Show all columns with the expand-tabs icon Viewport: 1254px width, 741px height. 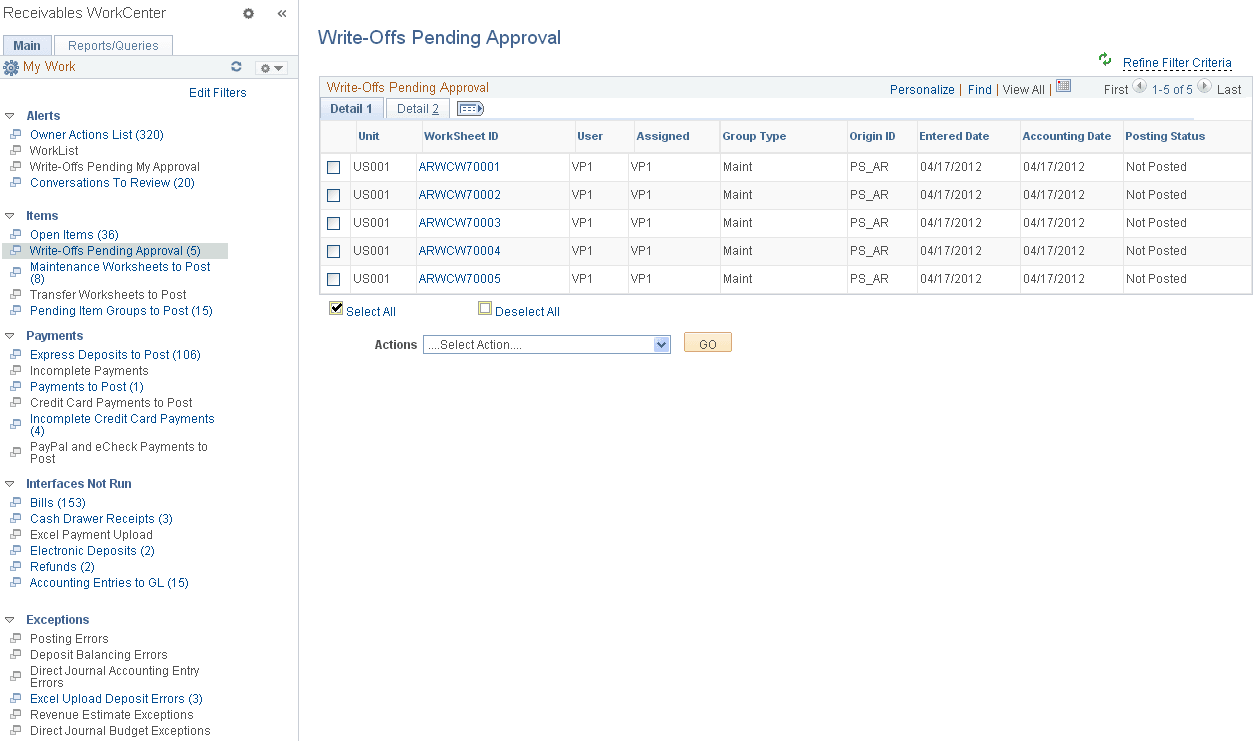click(470, 108)
